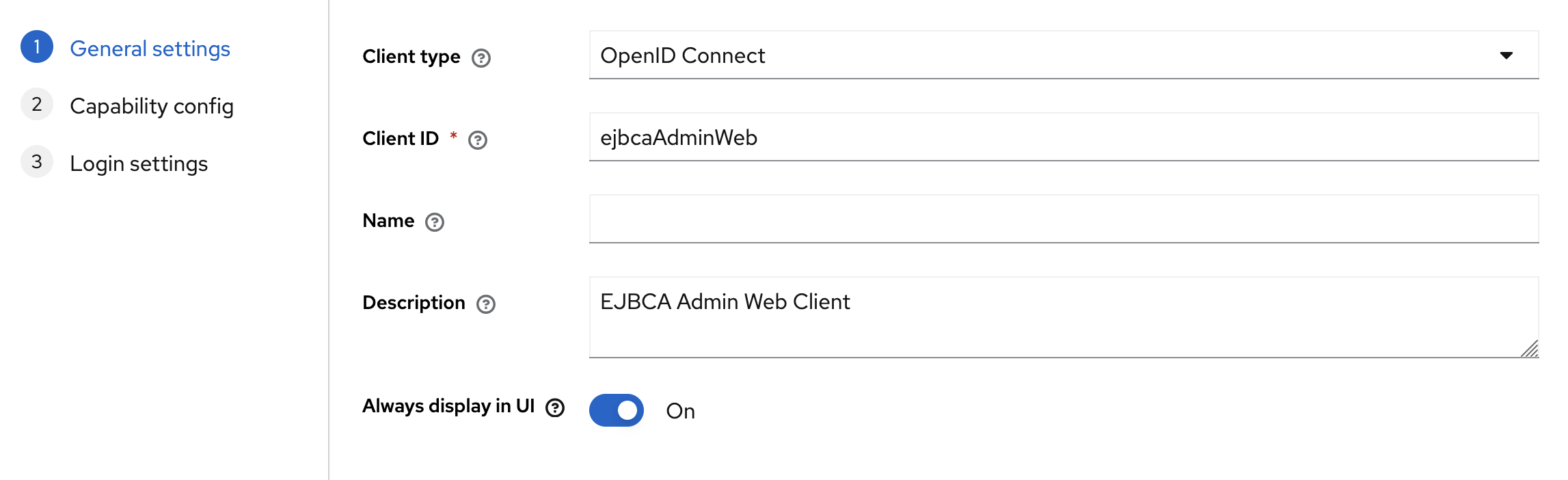
Task: Click into the empty Name field
Action: click(1064, 219)
